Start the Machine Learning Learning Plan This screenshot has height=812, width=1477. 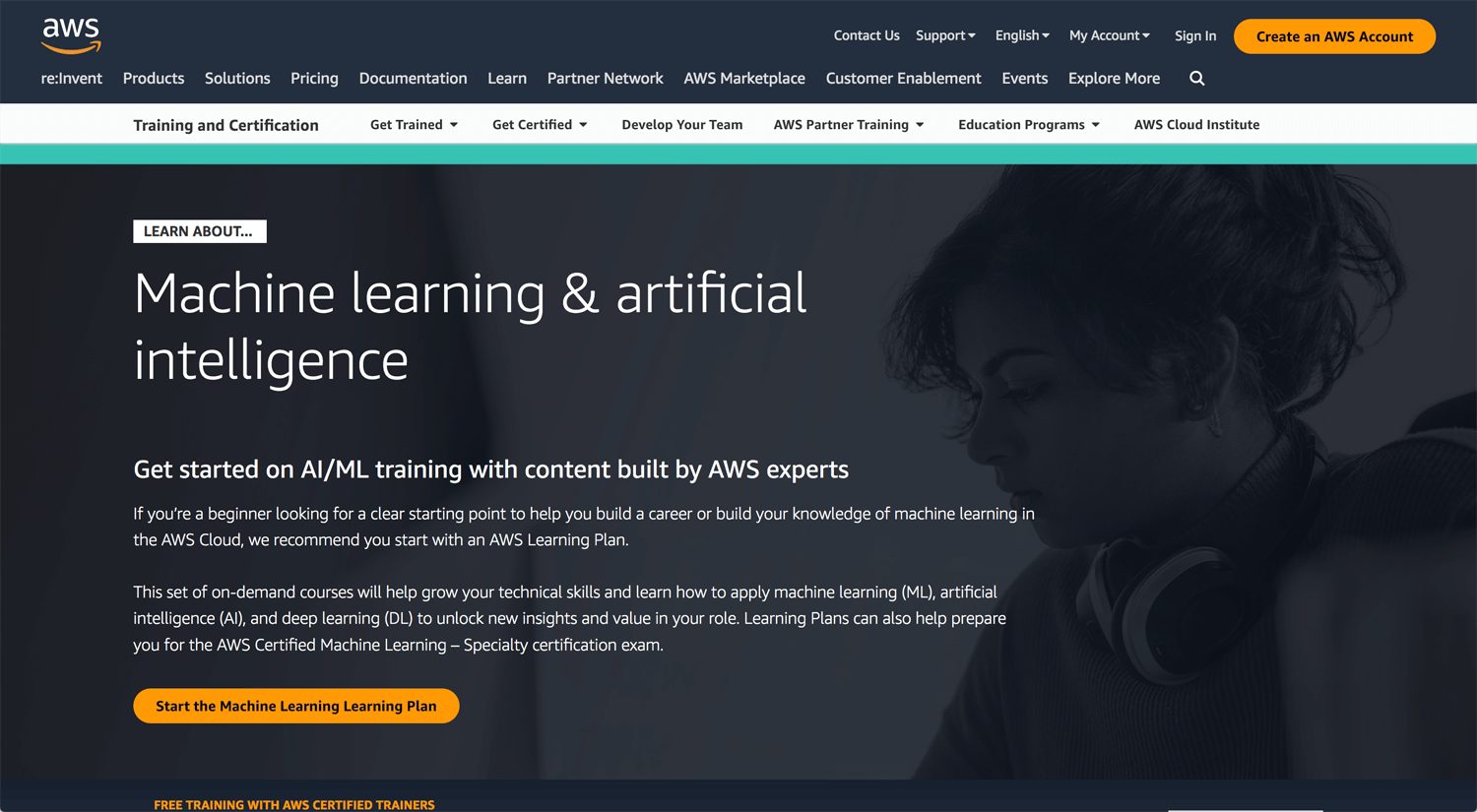click(x=296, y=706)
